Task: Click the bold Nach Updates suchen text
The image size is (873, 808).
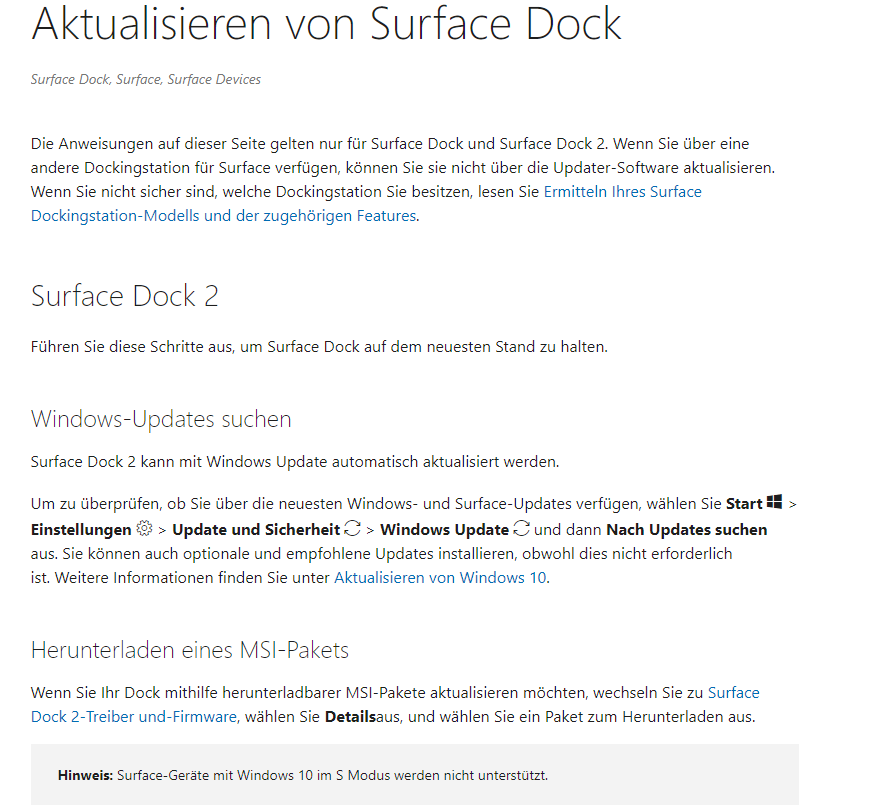Action: pos(687,529)
